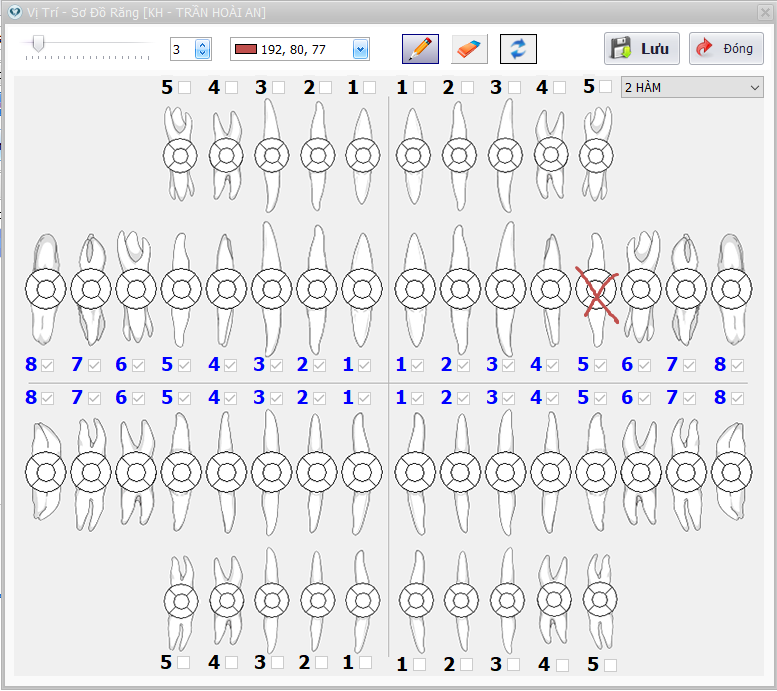Tick the bottom-left baby tooth 5 checkbox
Viewport: 777px width, 691px height.
[x=183, y=663]
